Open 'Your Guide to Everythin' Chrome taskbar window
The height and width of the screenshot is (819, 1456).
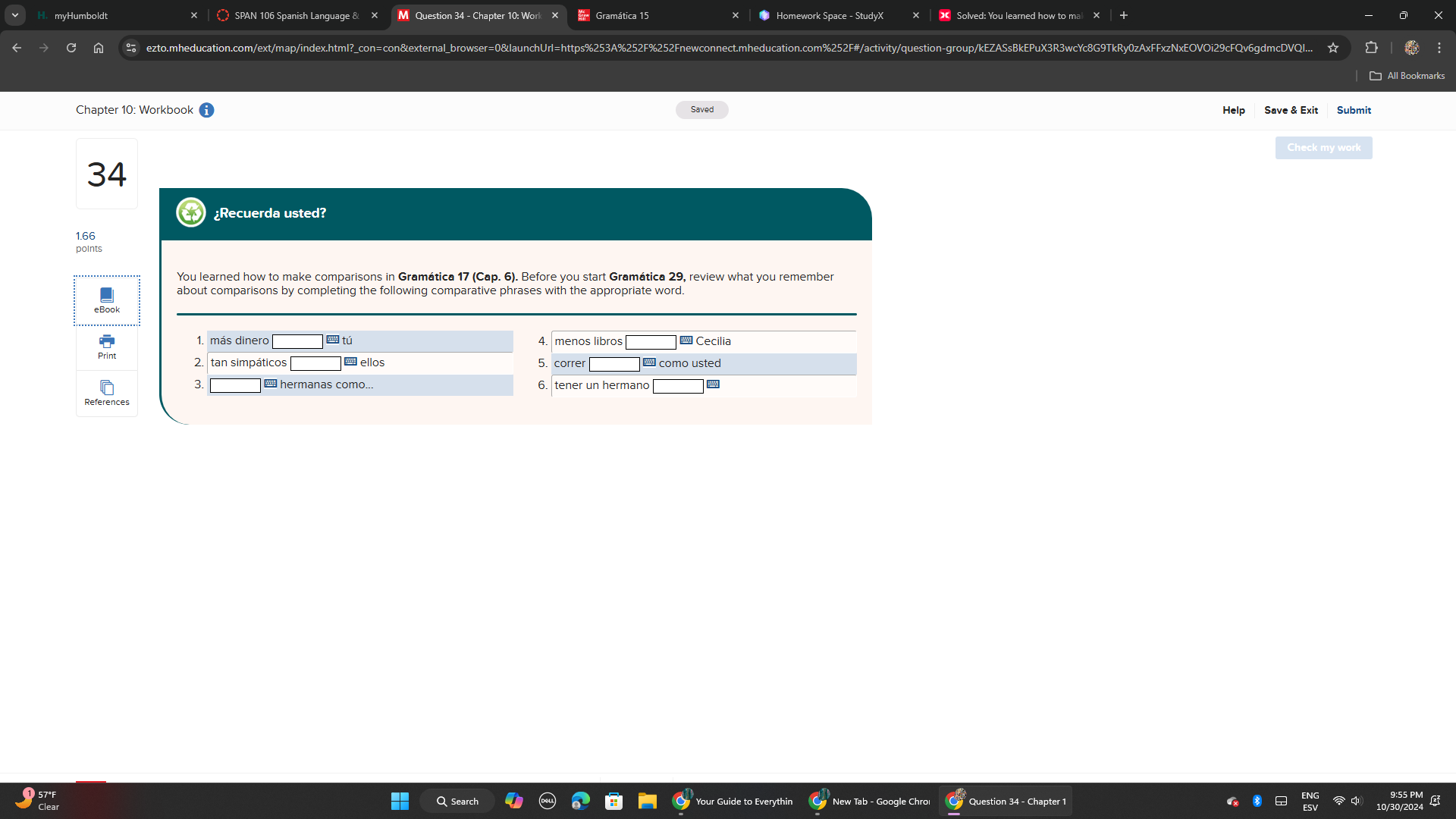coord(733,801)
